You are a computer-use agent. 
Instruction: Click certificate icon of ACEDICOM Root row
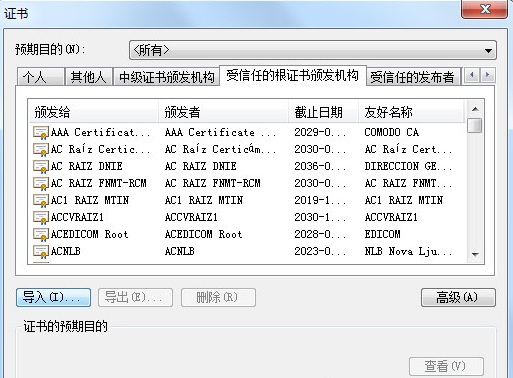click(41, 235)
